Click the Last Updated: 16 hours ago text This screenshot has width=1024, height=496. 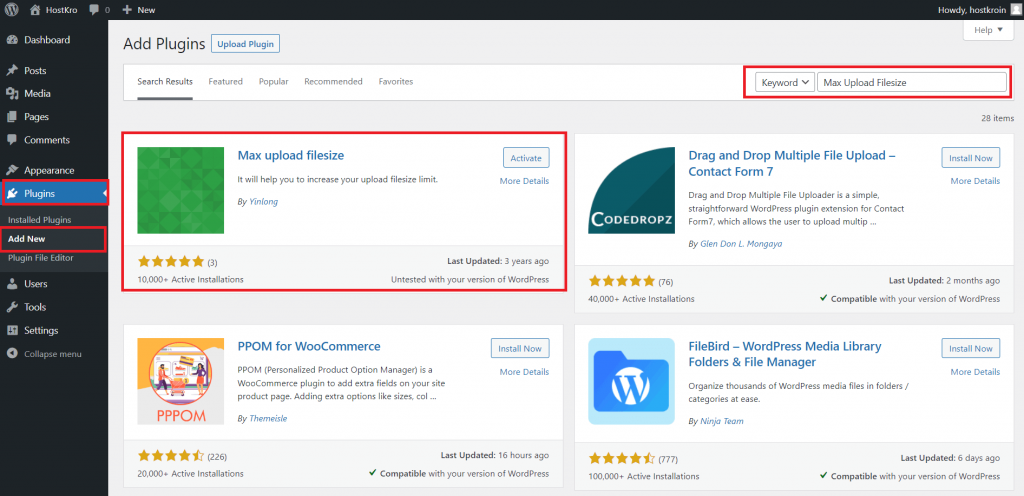495,455
